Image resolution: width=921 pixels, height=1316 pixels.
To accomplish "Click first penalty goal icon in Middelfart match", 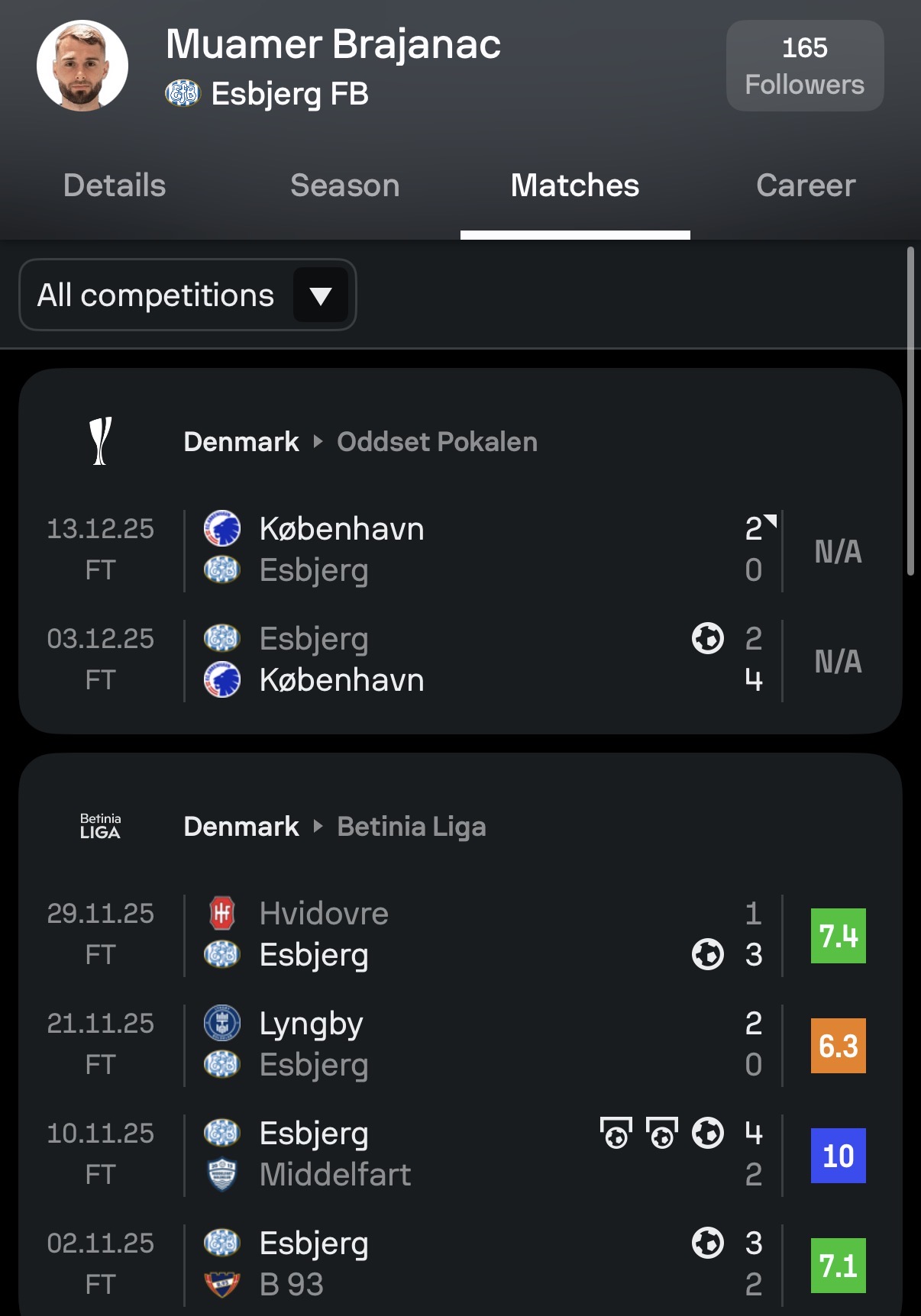I will coord(616,1133).
